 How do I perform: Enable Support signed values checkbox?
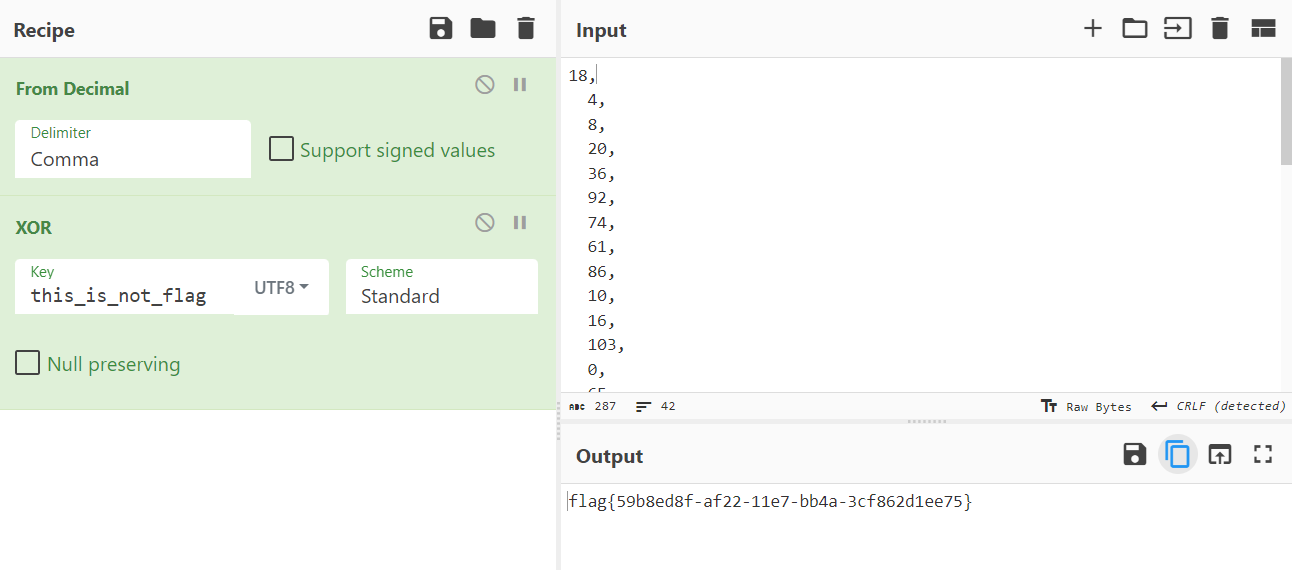[282, 150]
